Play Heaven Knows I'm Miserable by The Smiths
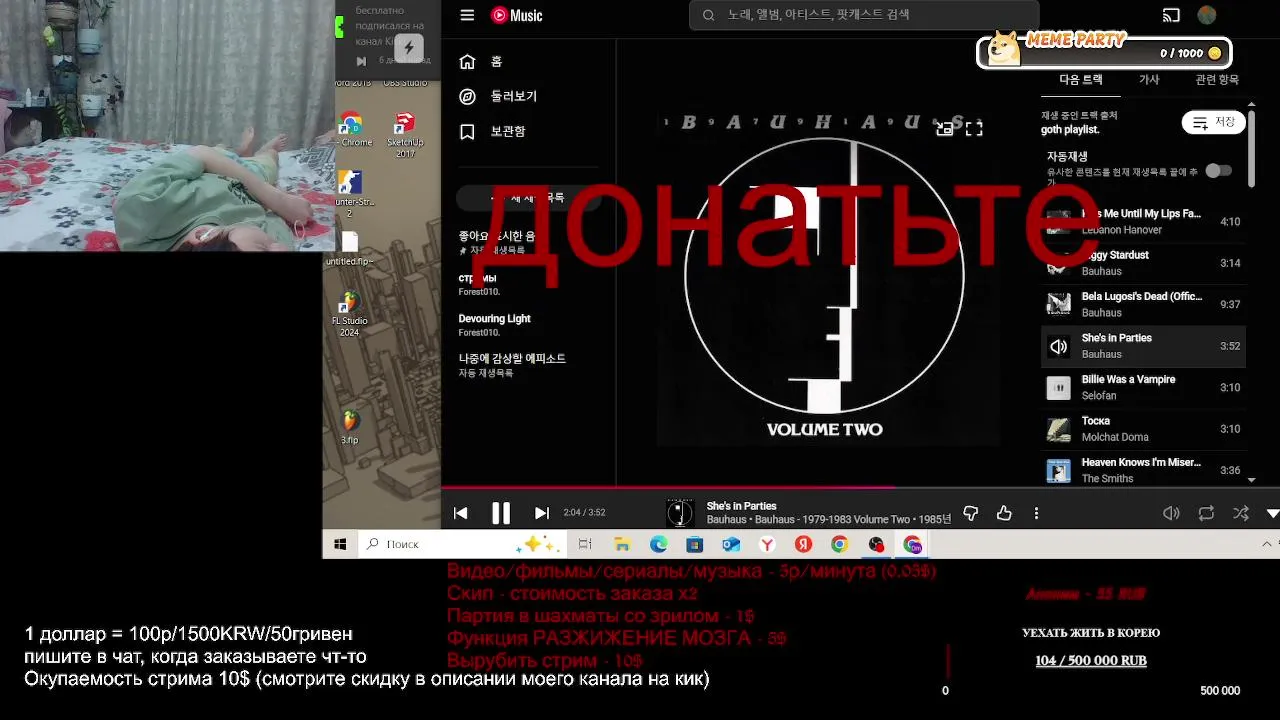 click(x=1143, y=470)
